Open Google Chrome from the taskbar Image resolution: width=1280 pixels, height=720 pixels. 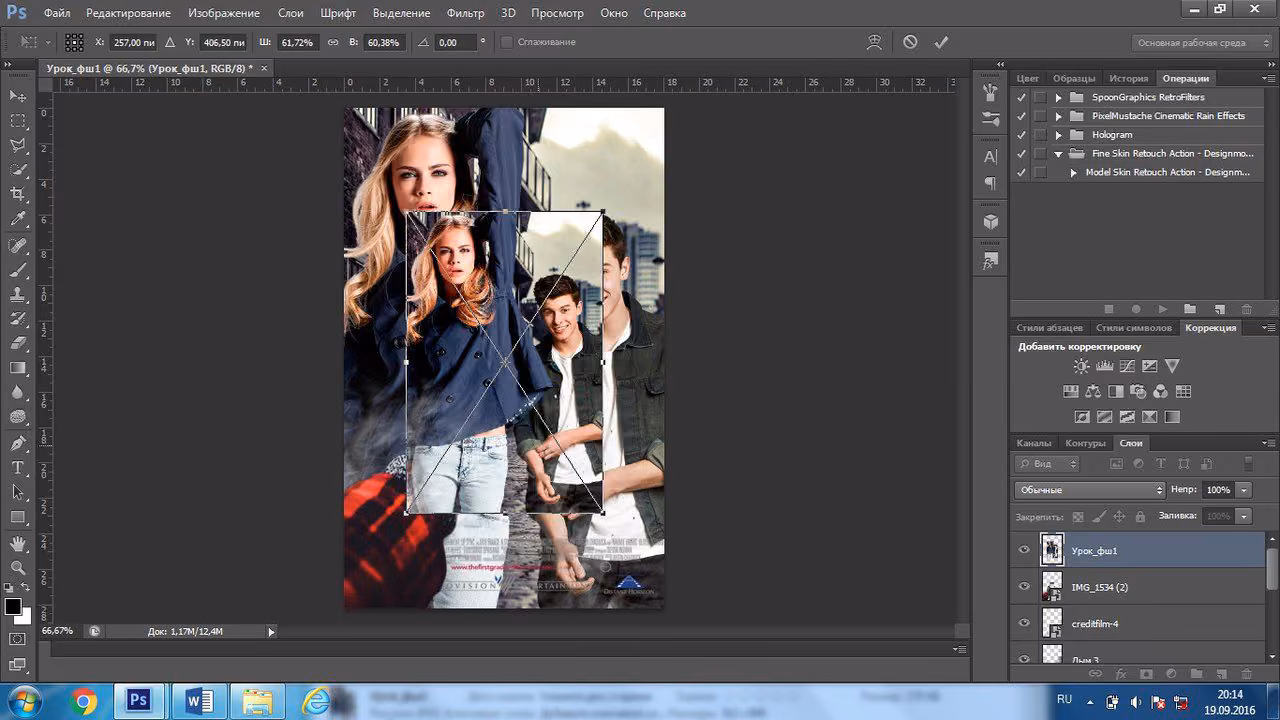click(x=84, y=701)
